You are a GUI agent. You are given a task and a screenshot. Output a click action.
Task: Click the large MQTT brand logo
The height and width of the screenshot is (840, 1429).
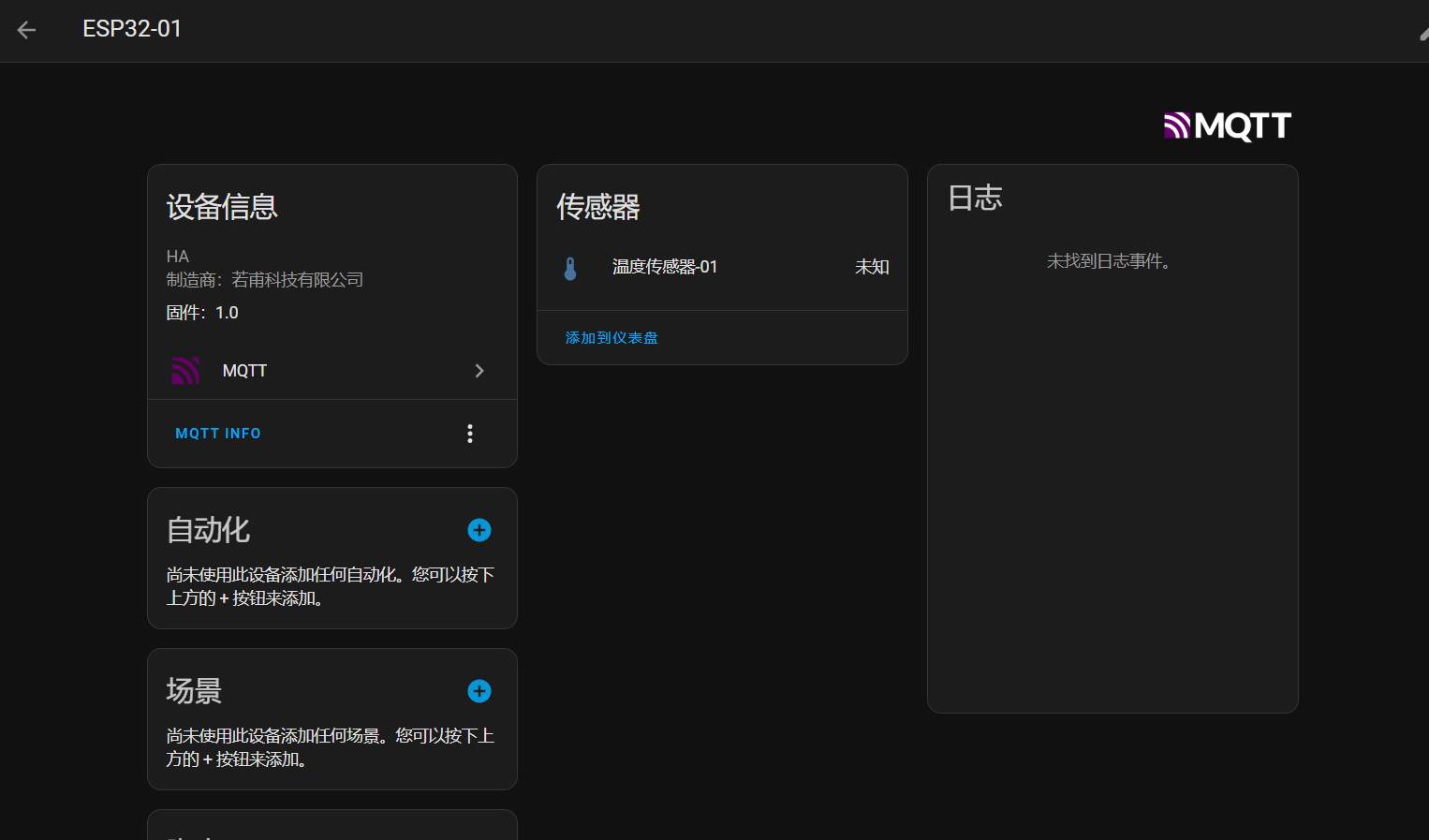[x=1227, y=125]
